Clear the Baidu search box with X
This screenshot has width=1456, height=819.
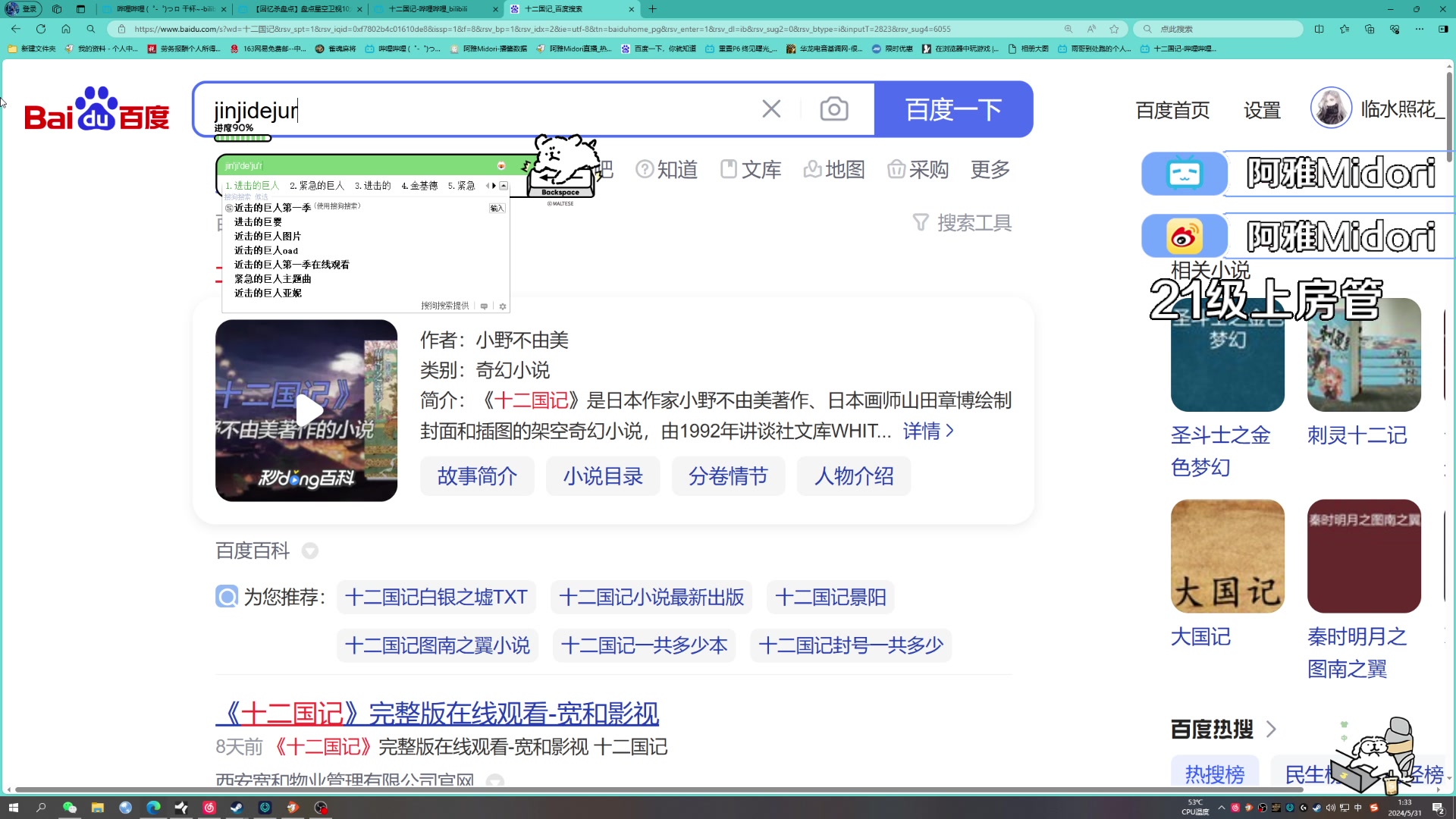pyautogui.click(x=771, y=109)
